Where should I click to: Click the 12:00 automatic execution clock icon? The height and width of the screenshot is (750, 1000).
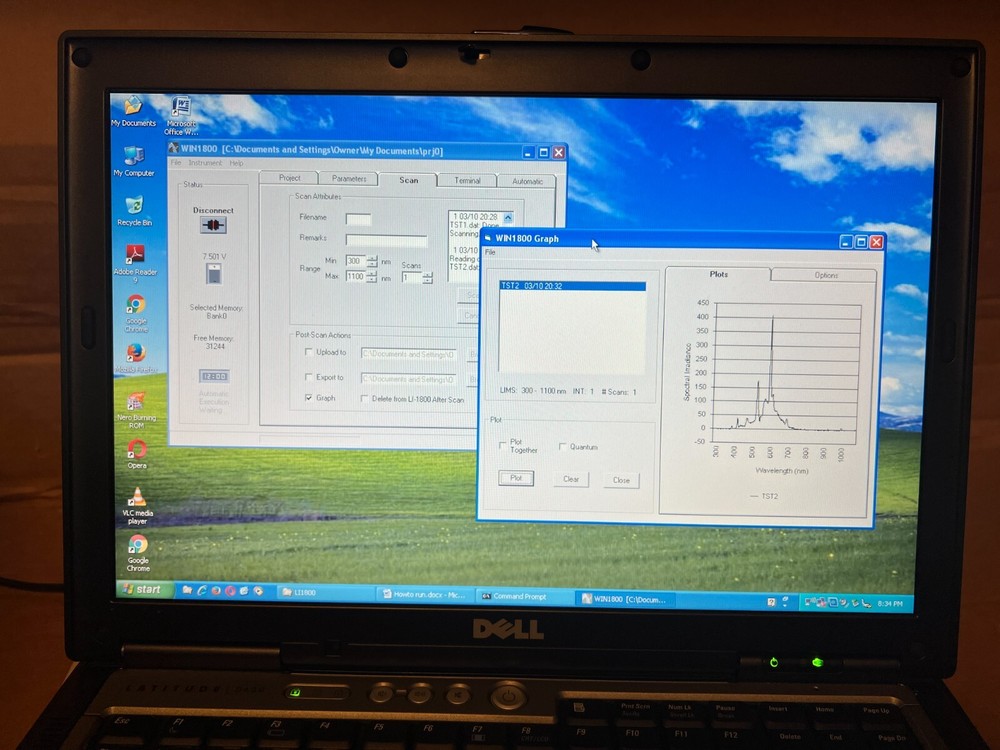point(215,374)
